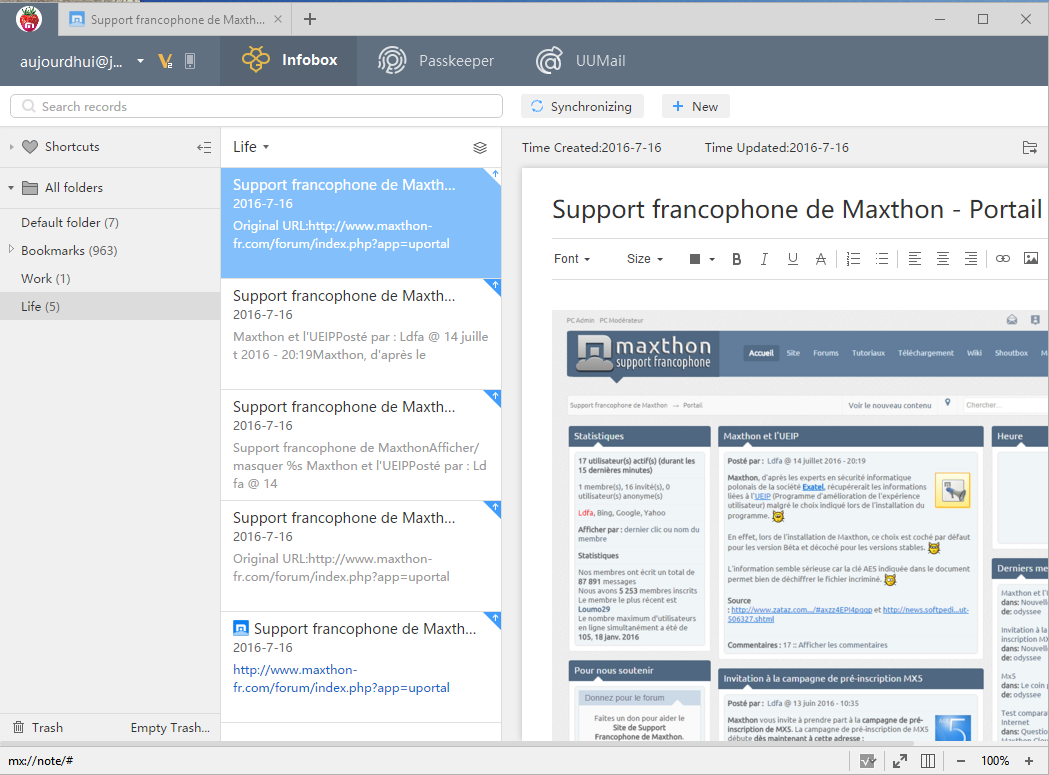Screen dimensions: 1049x775
Task: Click the mx://note/# status bar text
Action: click(x=40, y=761)
